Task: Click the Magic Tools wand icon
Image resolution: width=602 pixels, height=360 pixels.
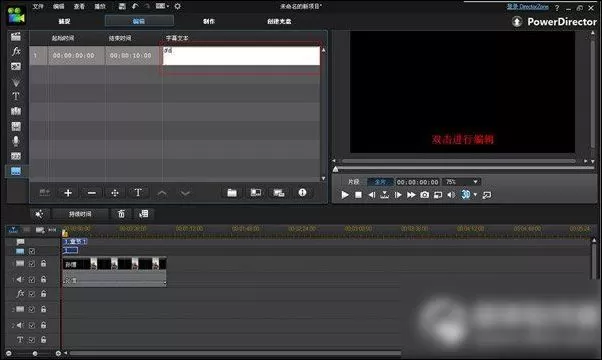Action: click(x=39, y=214)
